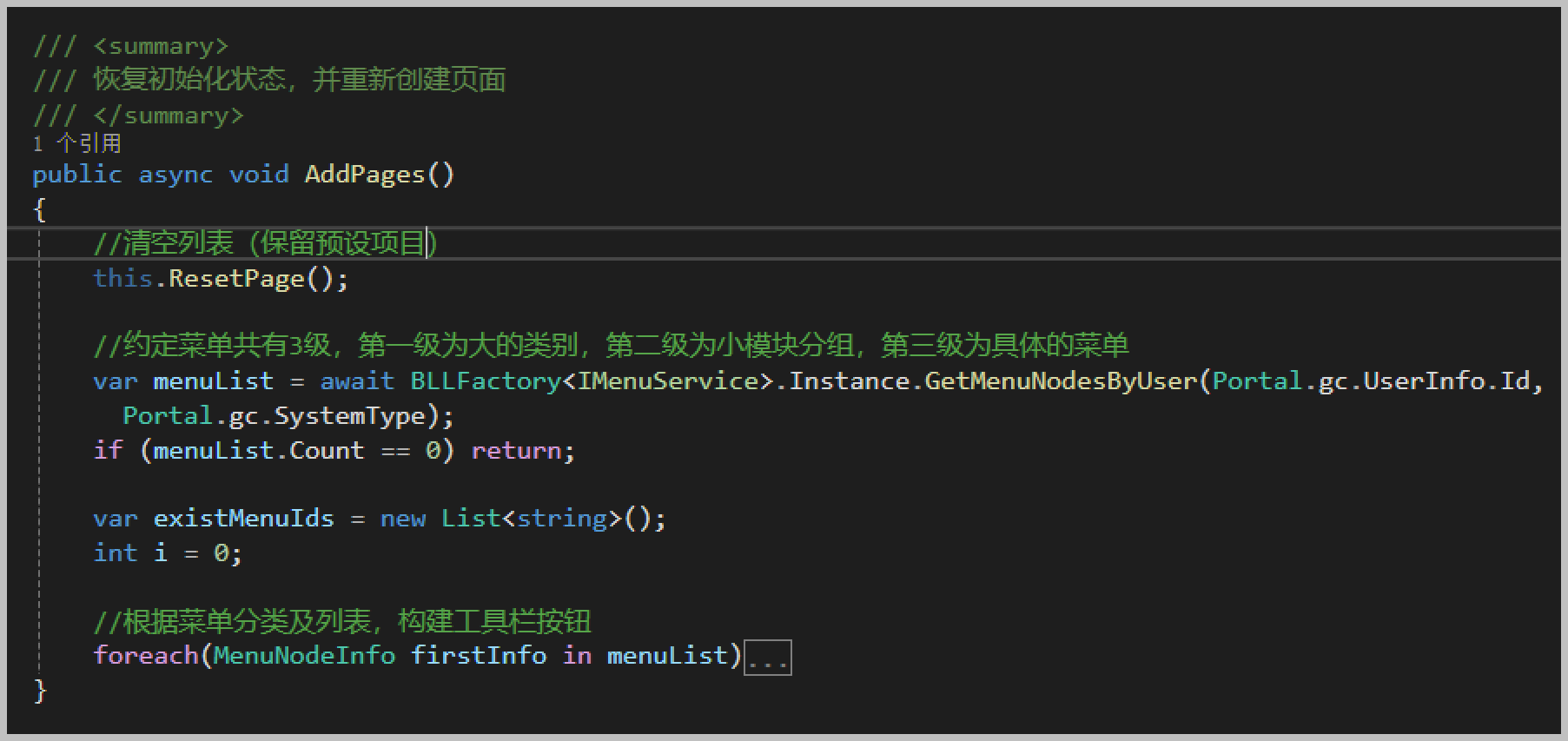This screenshot has width=1568, height=741.
Task: Click the Portal.gc.SystemType argument
Action: click(x=274, y=416)
